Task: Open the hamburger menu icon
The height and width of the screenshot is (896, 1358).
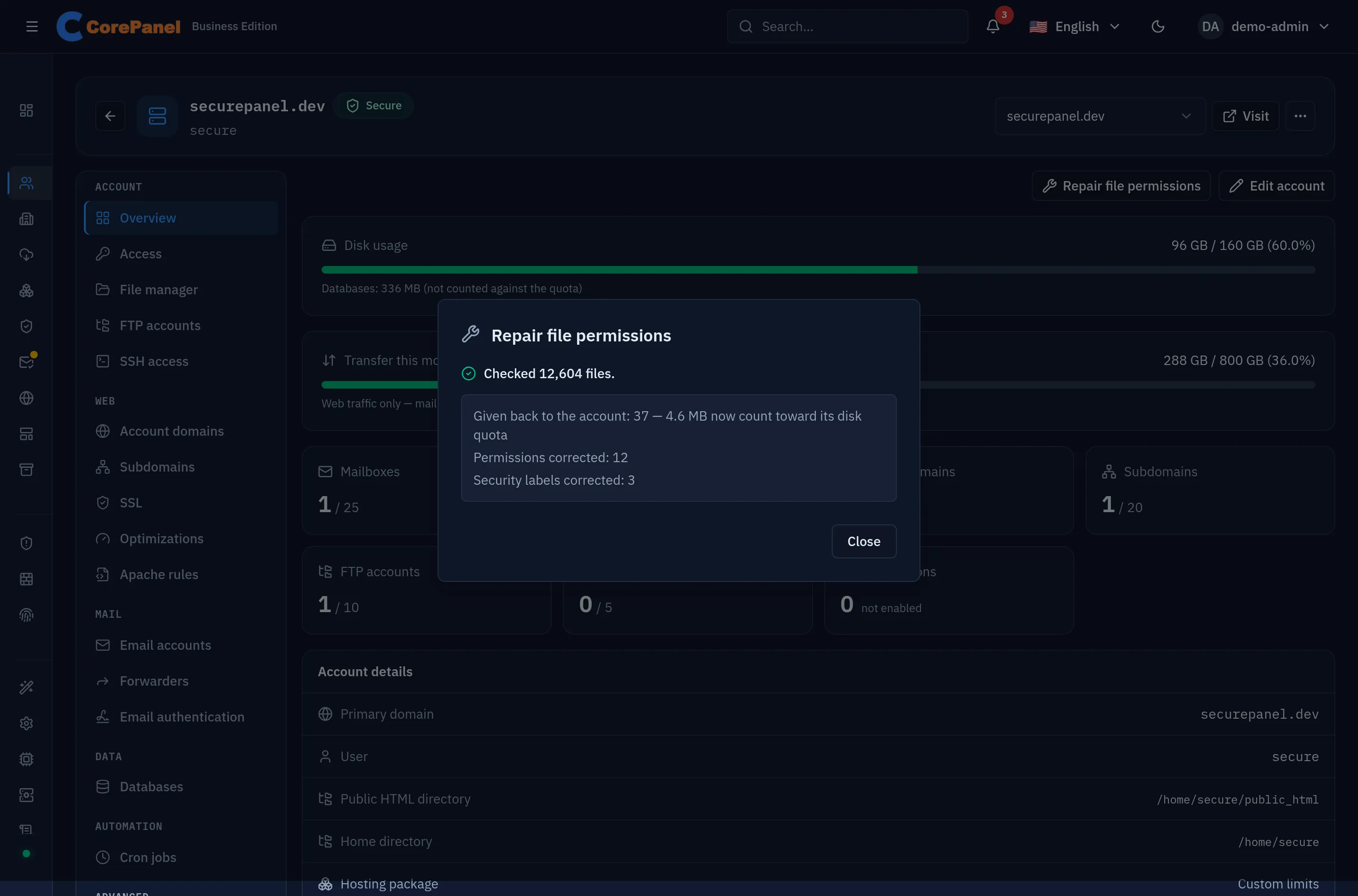Action: (32, 26)
